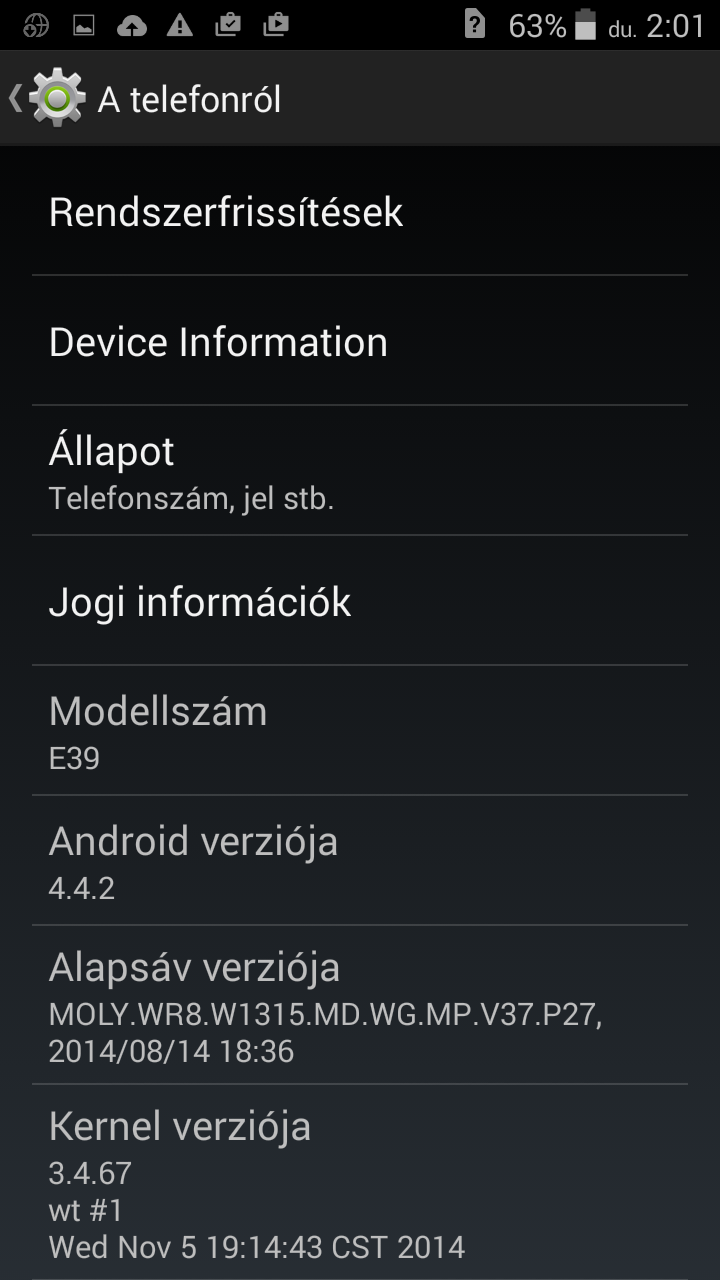The height and width of the screenshot is (1280, 720).
Task: Tap the Kernel verziója row
Action: coord(360,1182)
